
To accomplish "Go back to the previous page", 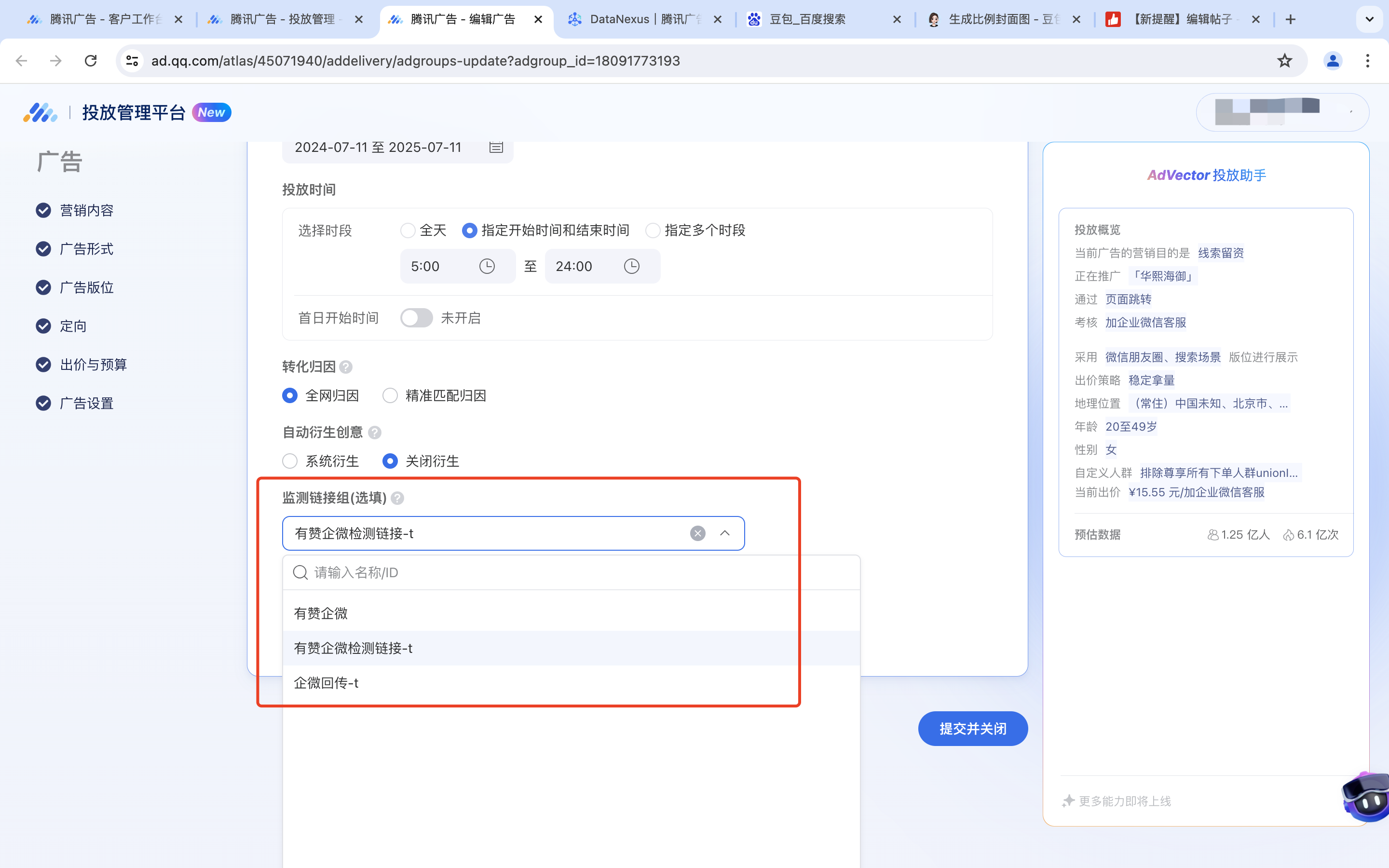I will pyautogui.click(x=22, y=60).
